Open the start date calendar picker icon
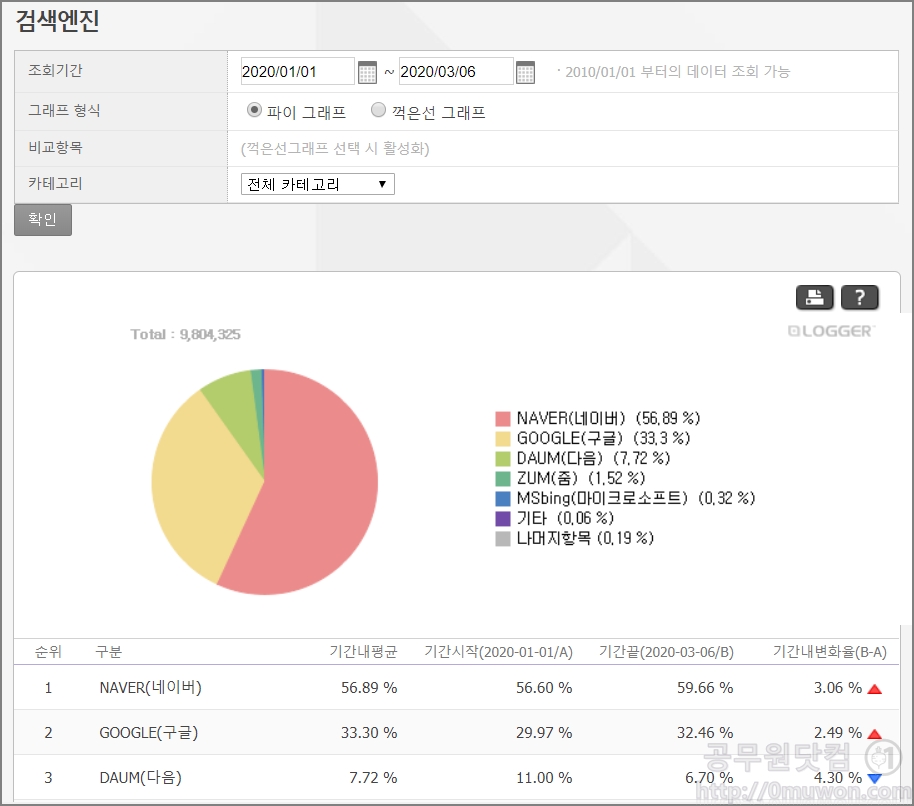Viewport: 914px width, 806px height. click(x=367, y=72)
